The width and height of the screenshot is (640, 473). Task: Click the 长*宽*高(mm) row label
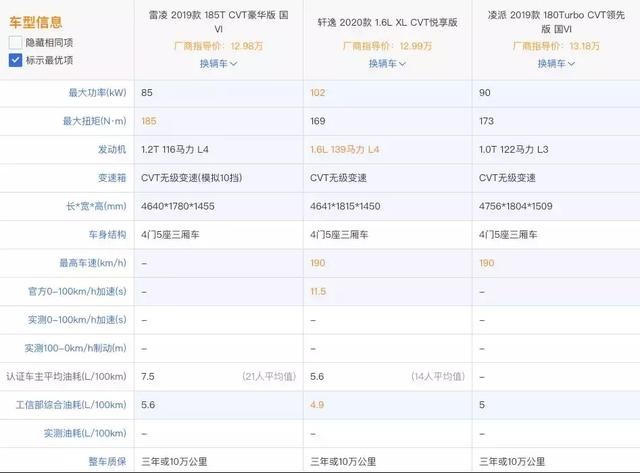96,206
